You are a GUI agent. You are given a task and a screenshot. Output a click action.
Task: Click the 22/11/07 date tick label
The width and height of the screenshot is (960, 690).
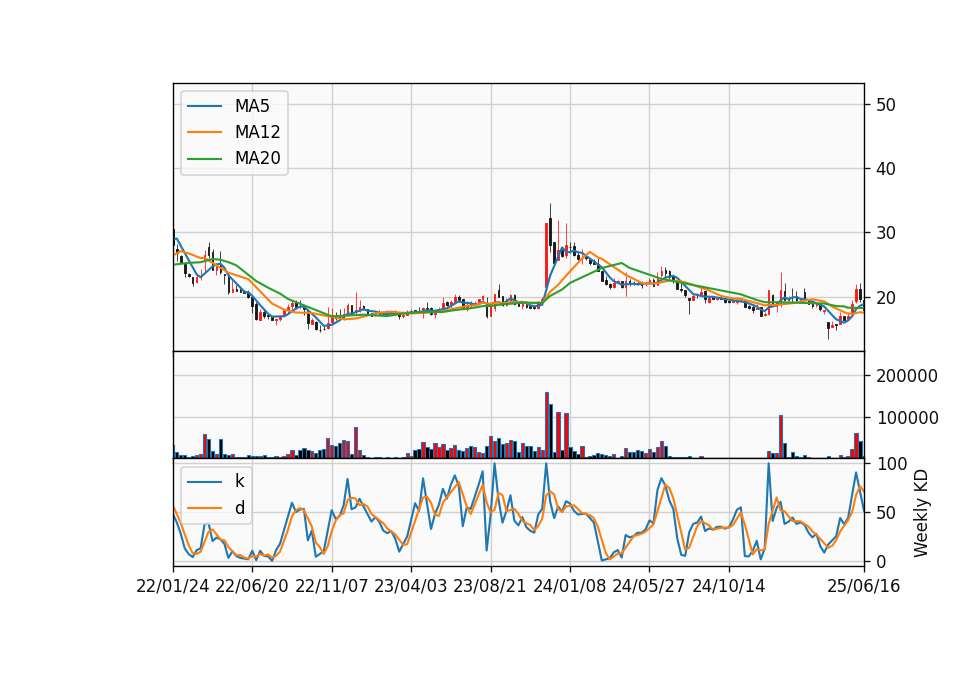(x=332, y=586)
